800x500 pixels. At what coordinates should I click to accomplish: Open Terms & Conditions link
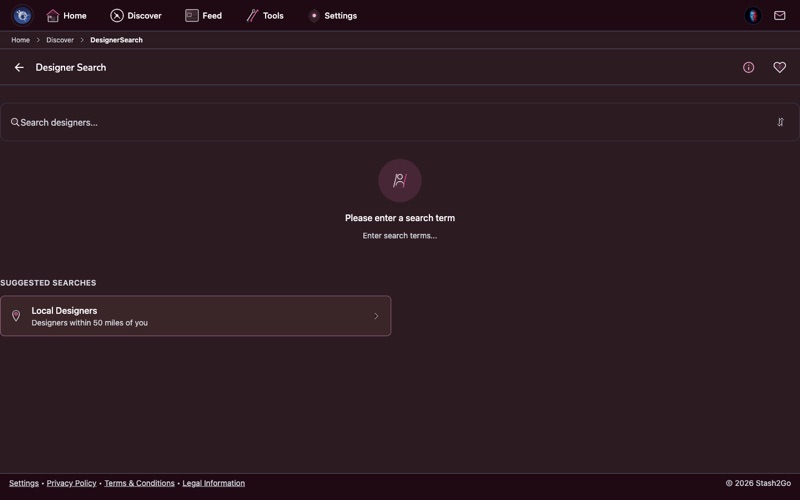pos(139,483)
